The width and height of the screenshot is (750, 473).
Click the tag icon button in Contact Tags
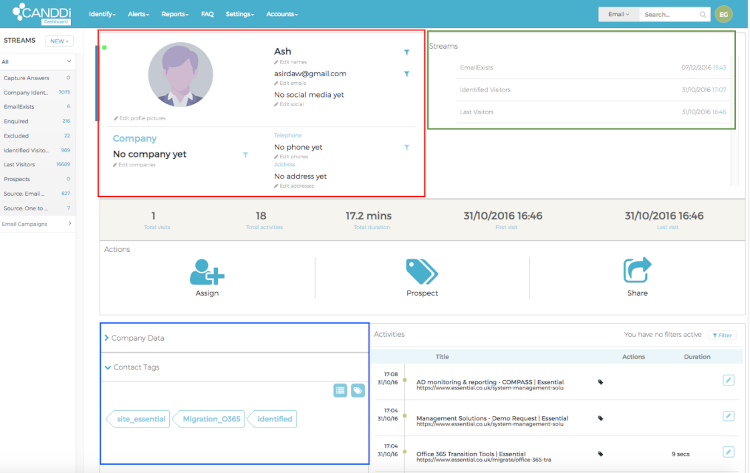pyautogui.click(x=358, y=391)
